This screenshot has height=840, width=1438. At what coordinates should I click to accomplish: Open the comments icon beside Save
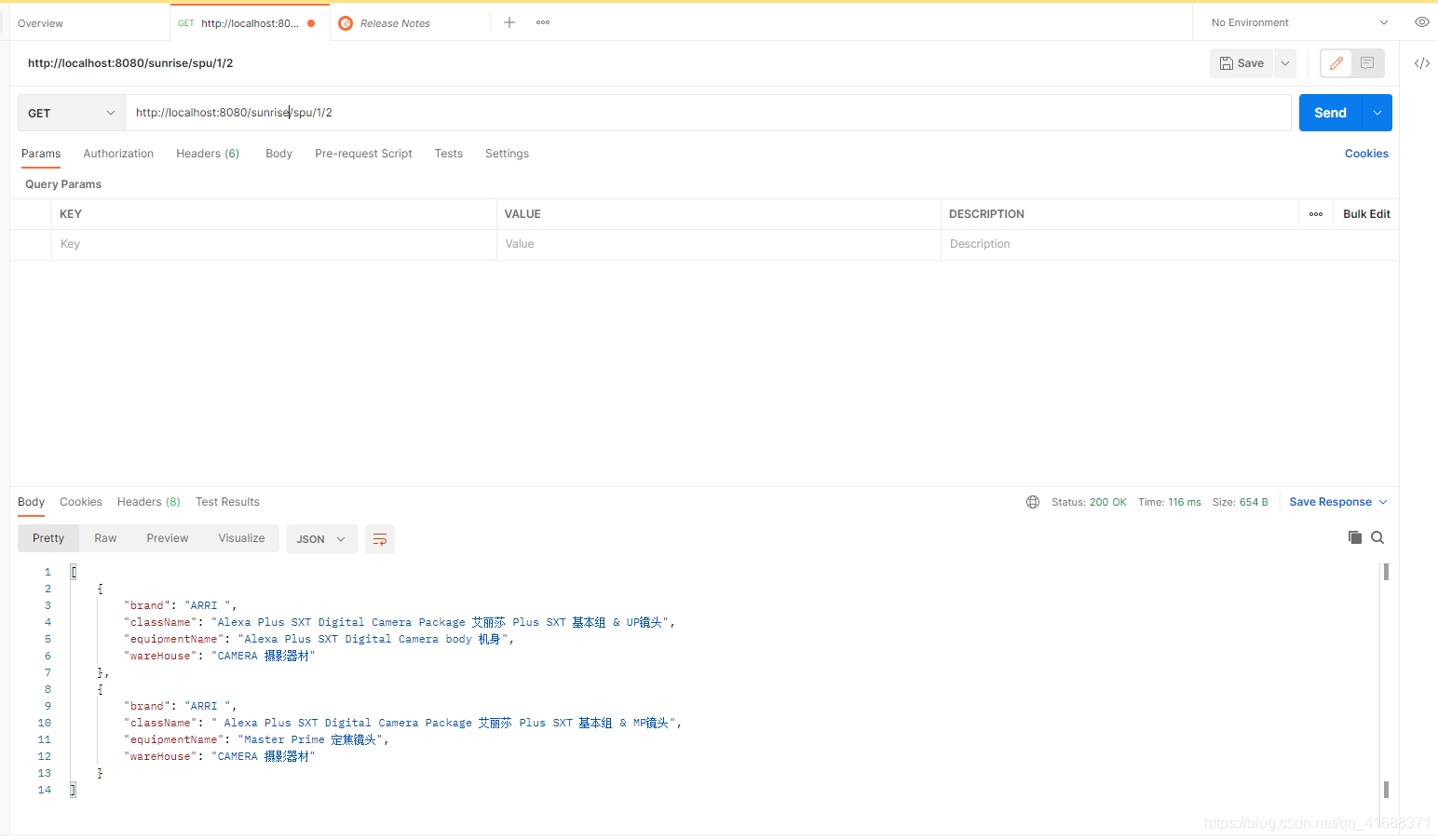1367,63
